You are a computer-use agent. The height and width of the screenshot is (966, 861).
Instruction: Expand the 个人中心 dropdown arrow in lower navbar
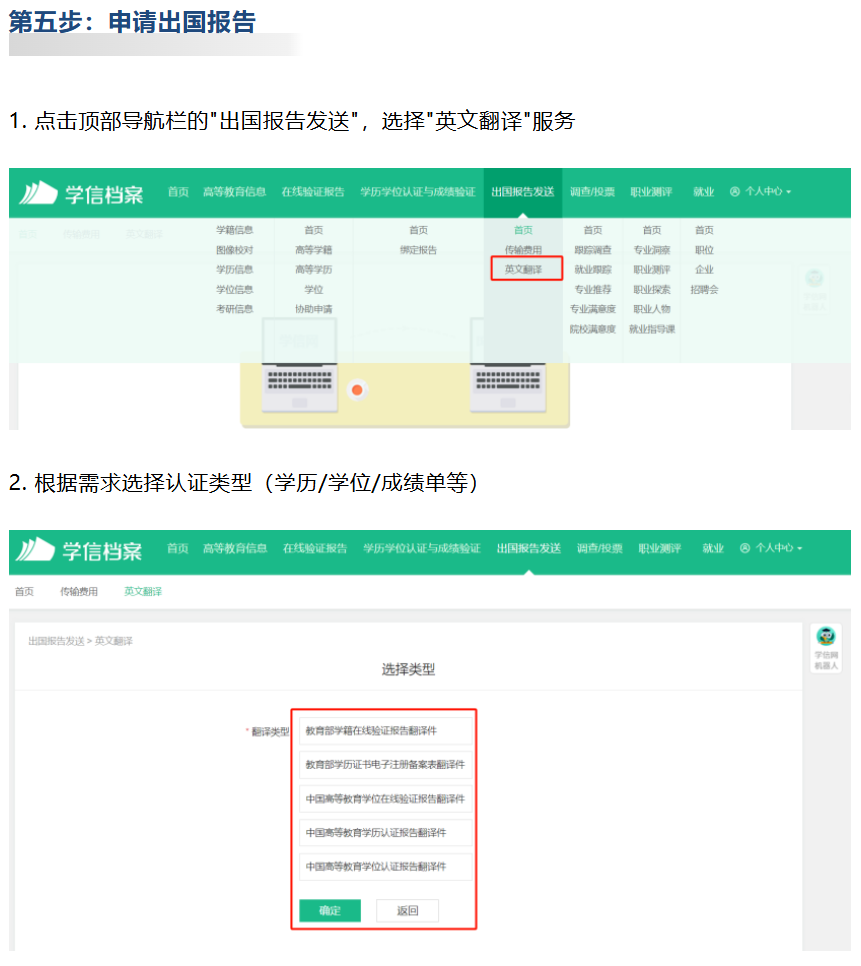[x=799, y=549]
